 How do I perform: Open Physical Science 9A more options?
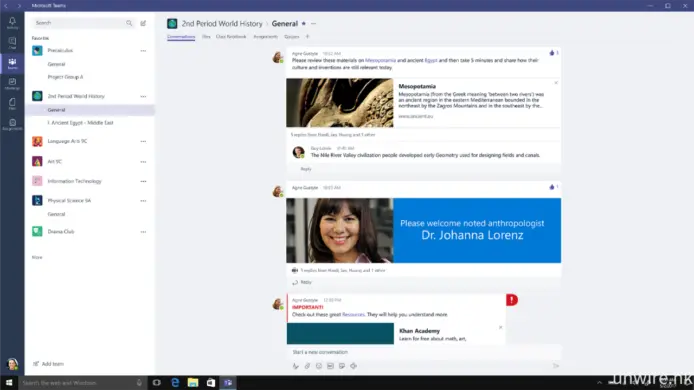point(143,201)
